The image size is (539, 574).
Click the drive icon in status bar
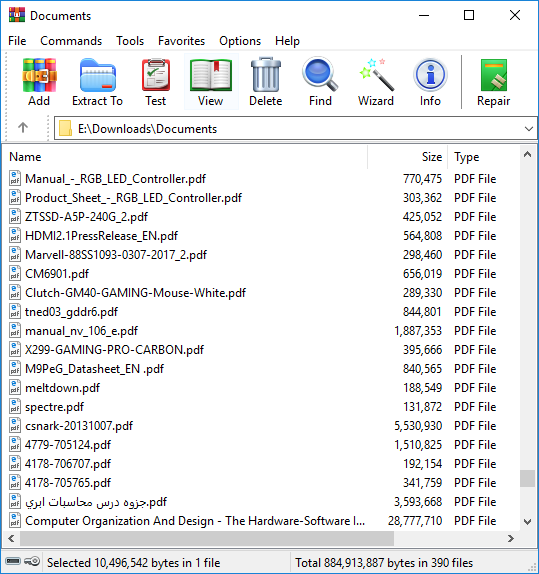click(13, 561)
